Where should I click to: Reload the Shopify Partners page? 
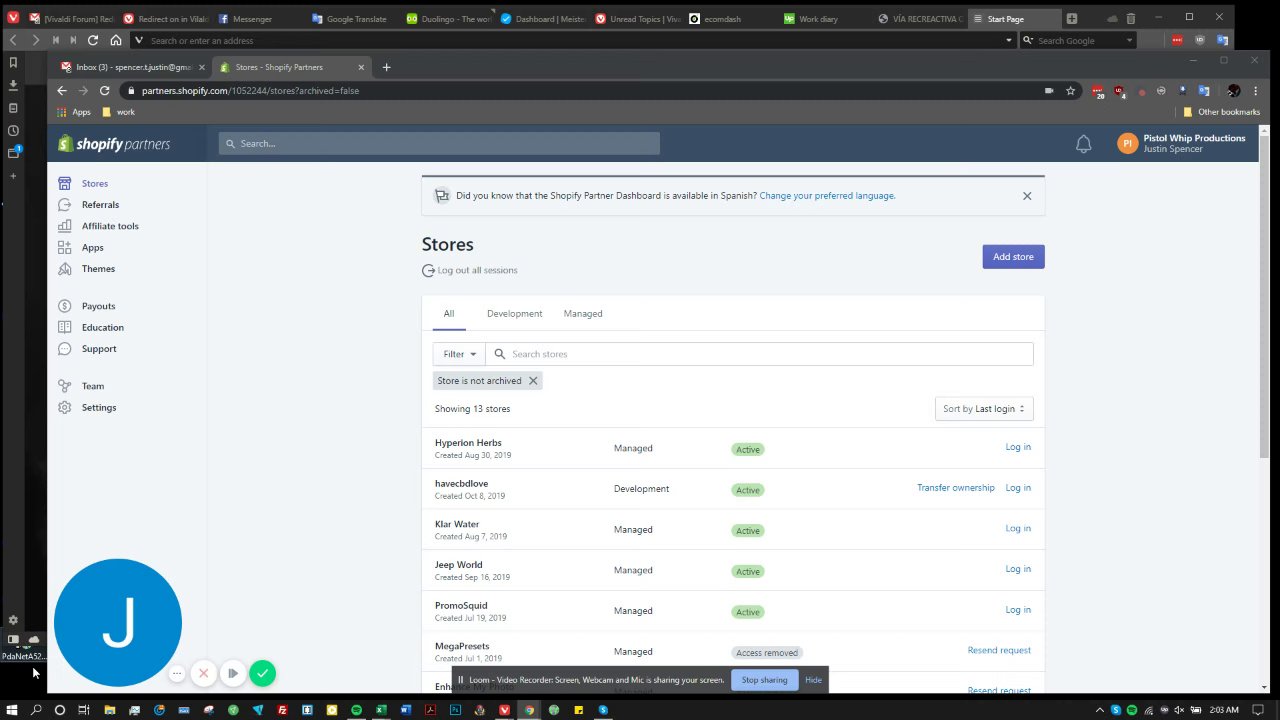tap(104, 91)
